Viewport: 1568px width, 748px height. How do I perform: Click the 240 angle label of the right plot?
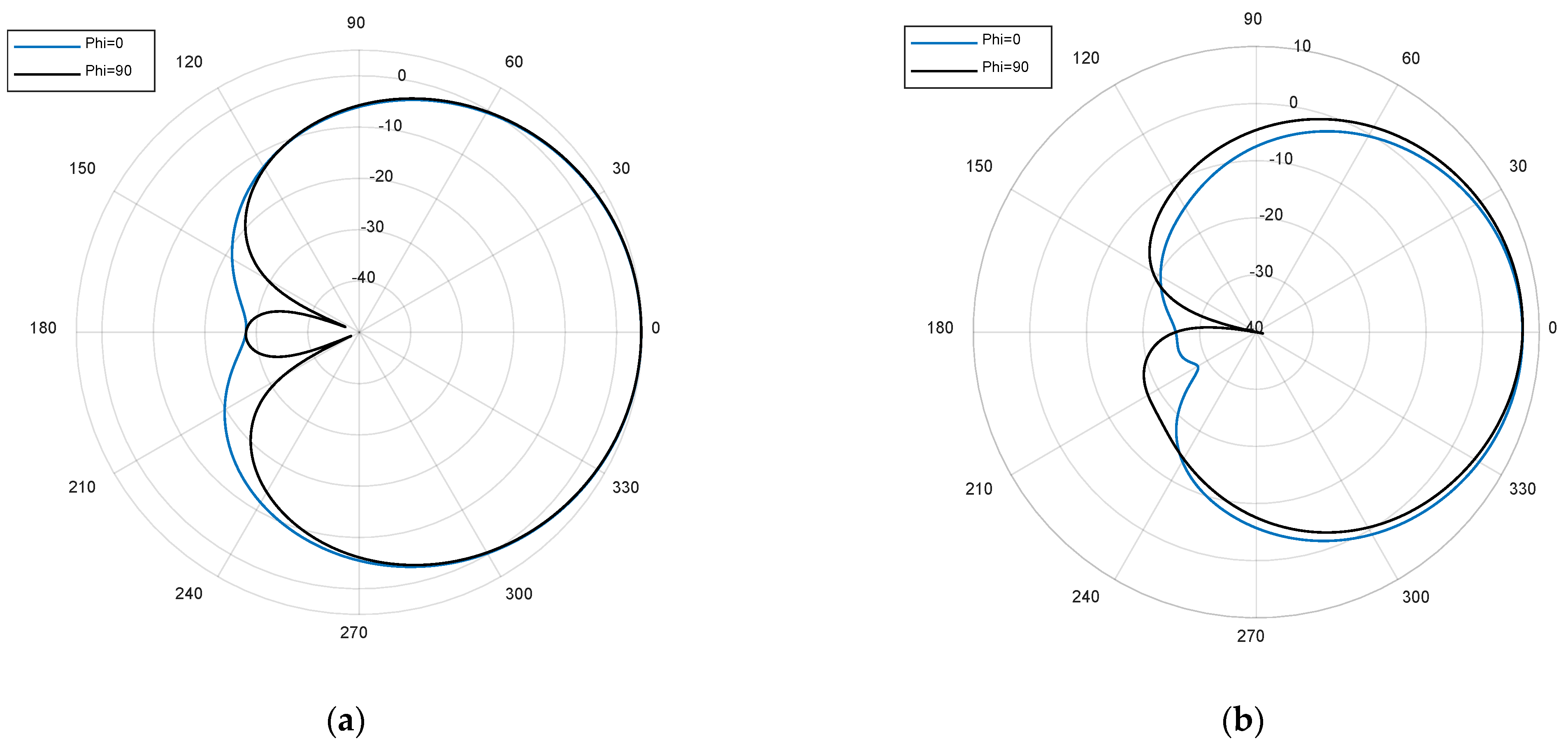coord(1085,597)
